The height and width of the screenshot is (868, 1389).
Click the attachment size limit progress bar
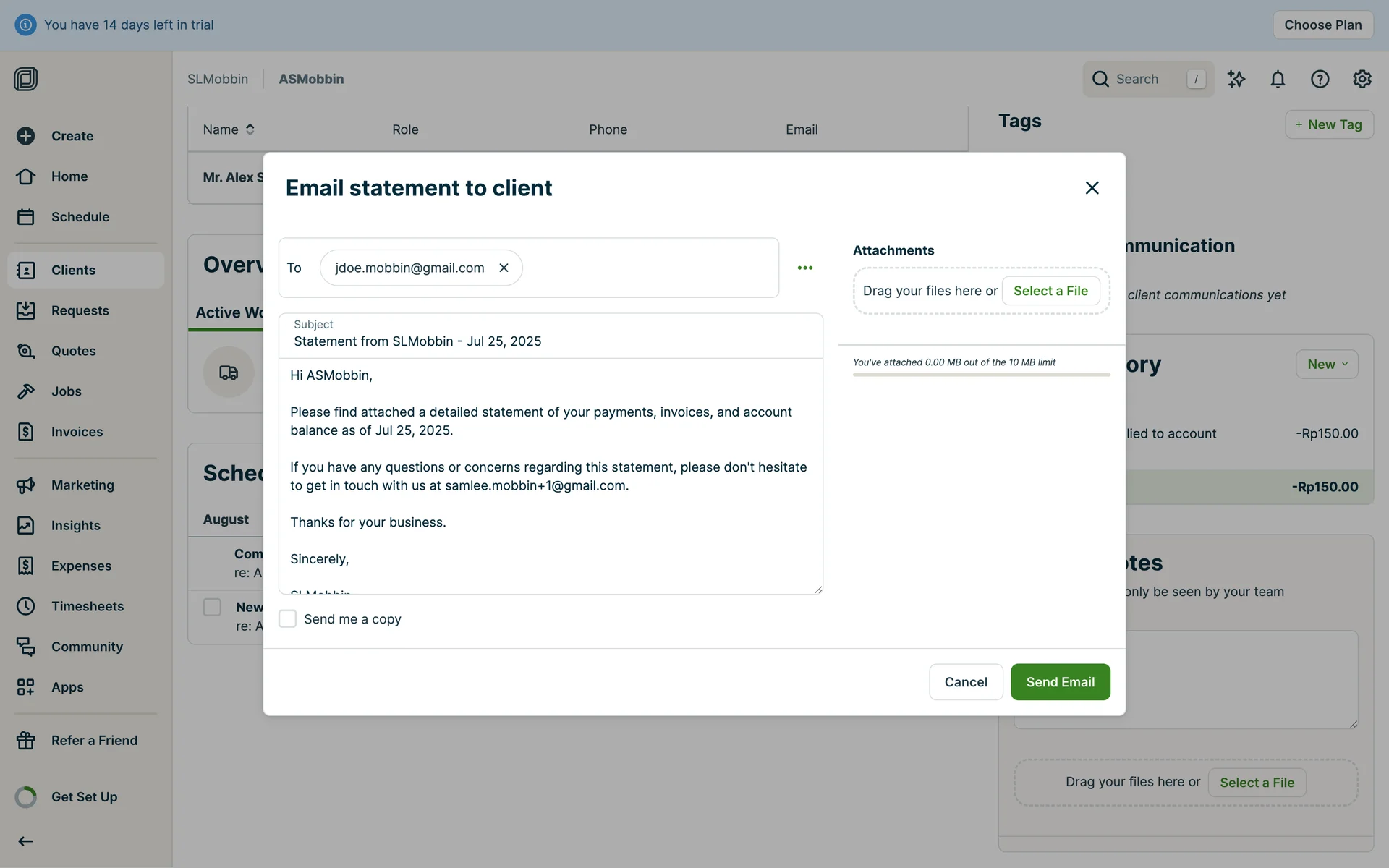pos(981,375)
